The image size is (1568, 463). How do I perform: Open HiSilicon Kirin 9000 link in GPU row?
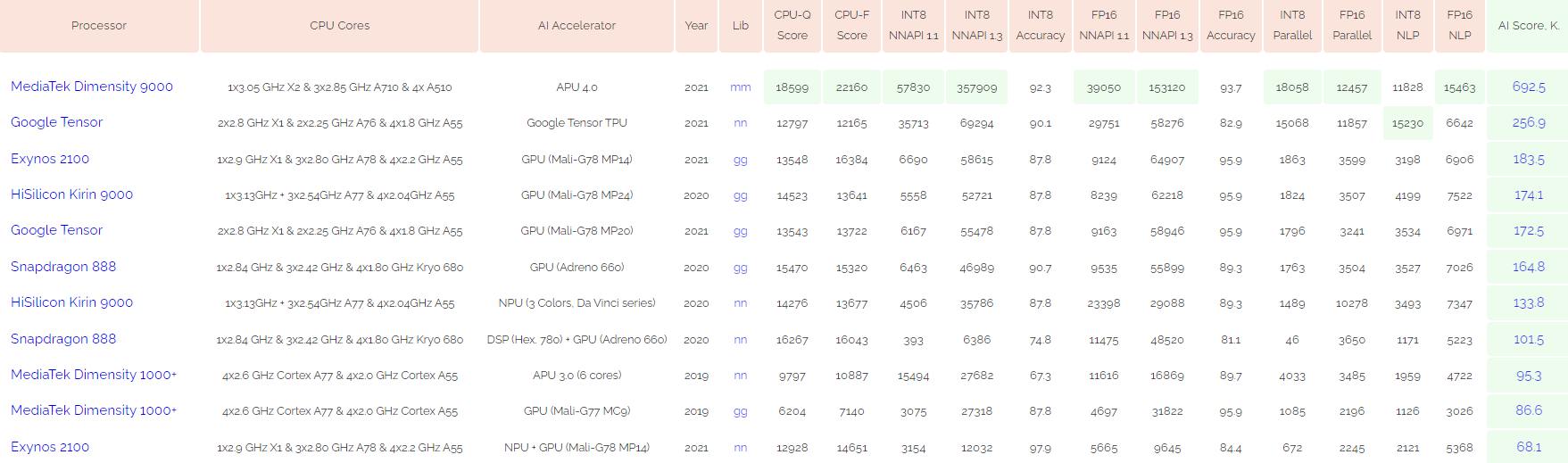pos(71,194)
